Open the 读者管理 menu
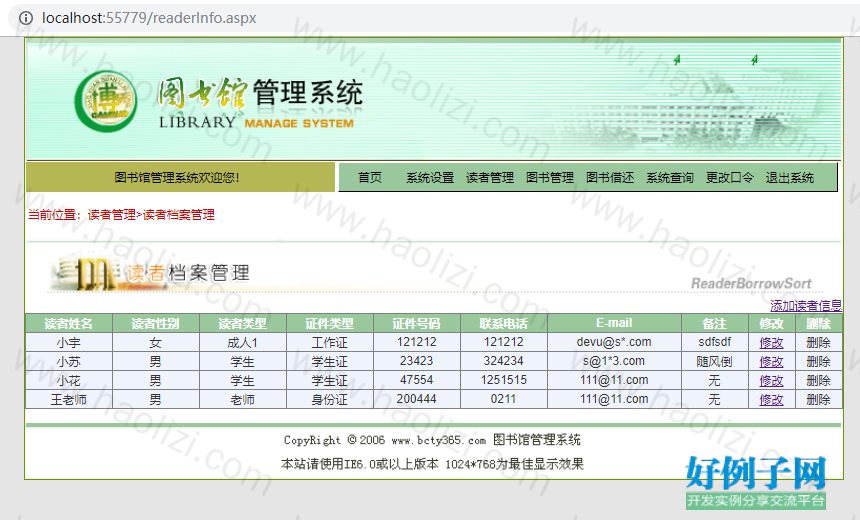 490,178
